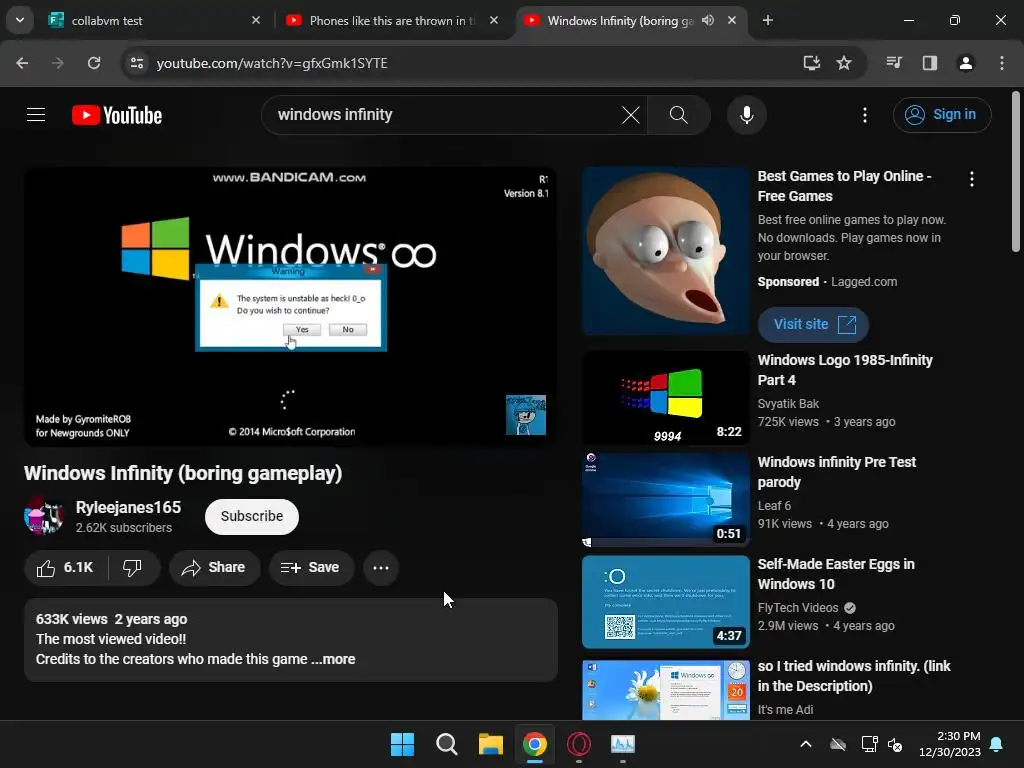Go to the YouTube home logo
Image resolution: width=1024 pixels, height=768 pixels.
click(117, 116)
